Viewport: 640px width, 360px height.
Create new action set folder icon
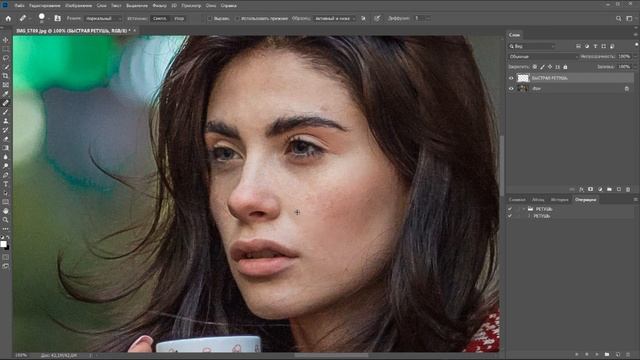tap(607, 354)
